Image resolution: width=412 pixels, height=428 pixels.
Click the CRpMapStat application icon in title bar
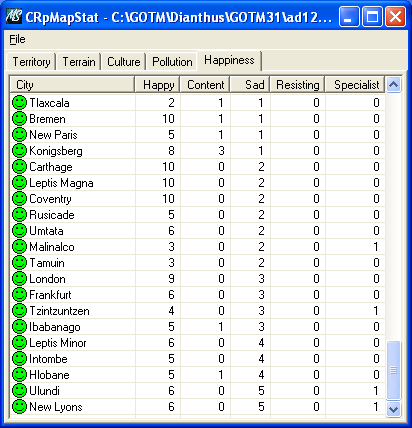point(14,16)
